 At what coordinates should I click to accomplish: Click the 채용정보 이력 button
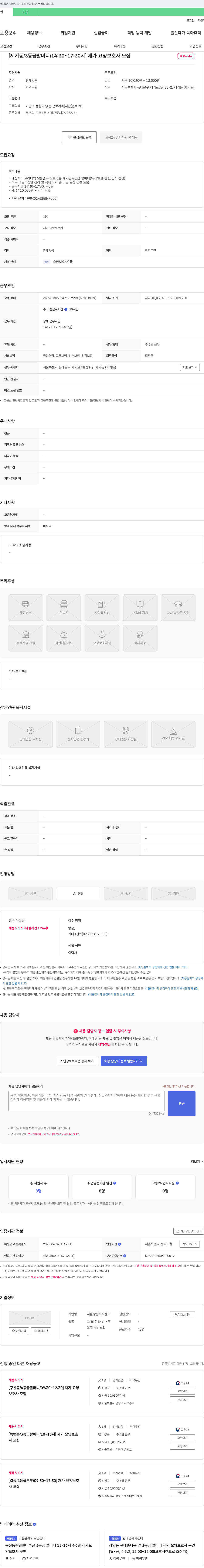(x=183, y=1315)
